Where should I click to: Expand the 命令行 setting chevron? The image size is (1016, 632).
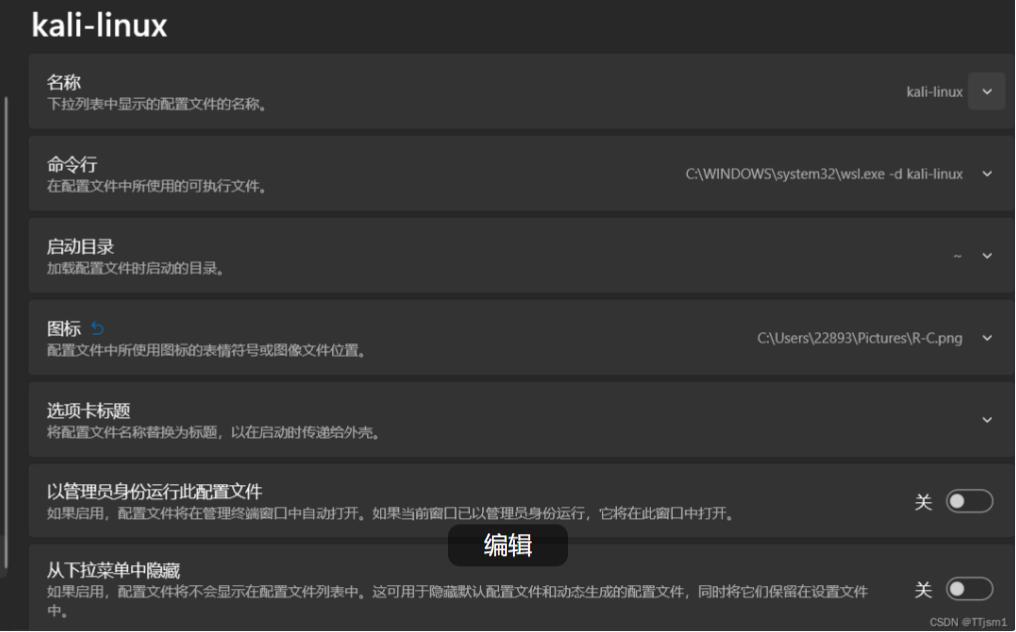(986, 174)
